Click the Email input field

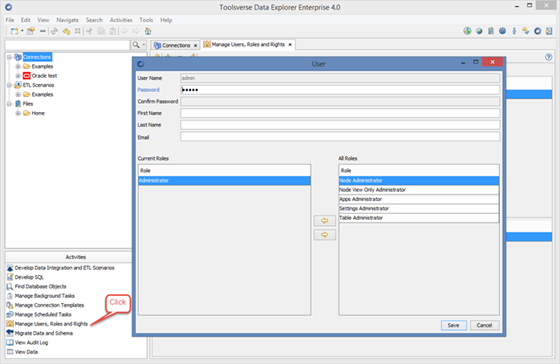[x=340, y=137]
